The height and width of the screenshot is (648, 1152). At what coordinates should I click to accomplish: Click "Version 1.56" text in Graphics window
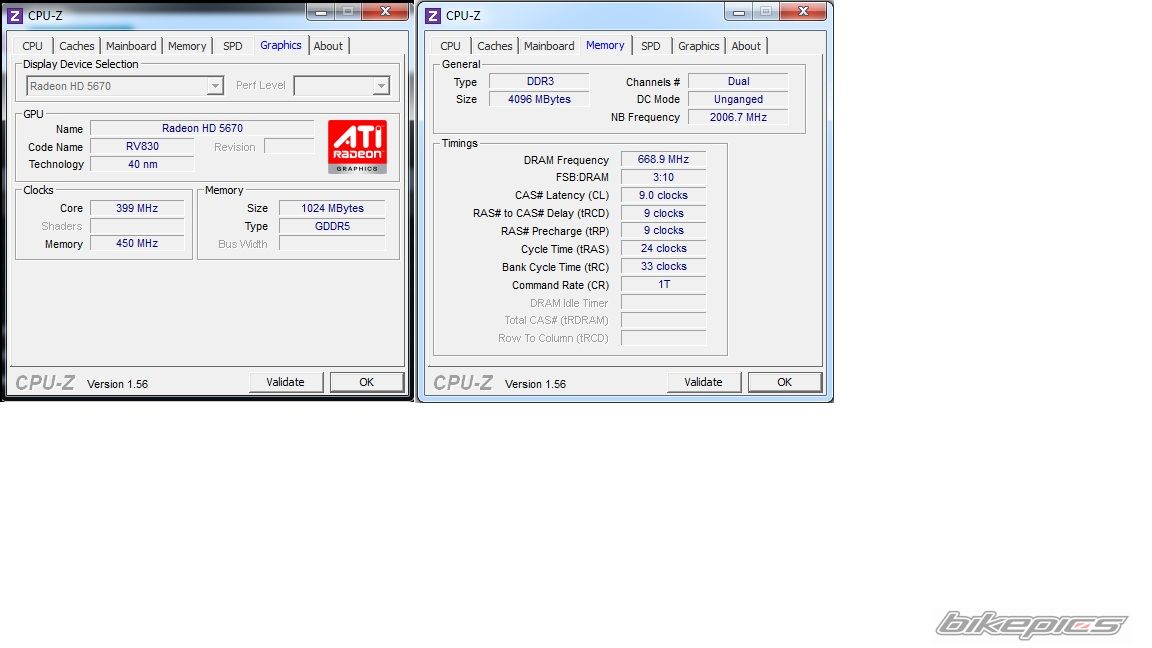point(118,384)
